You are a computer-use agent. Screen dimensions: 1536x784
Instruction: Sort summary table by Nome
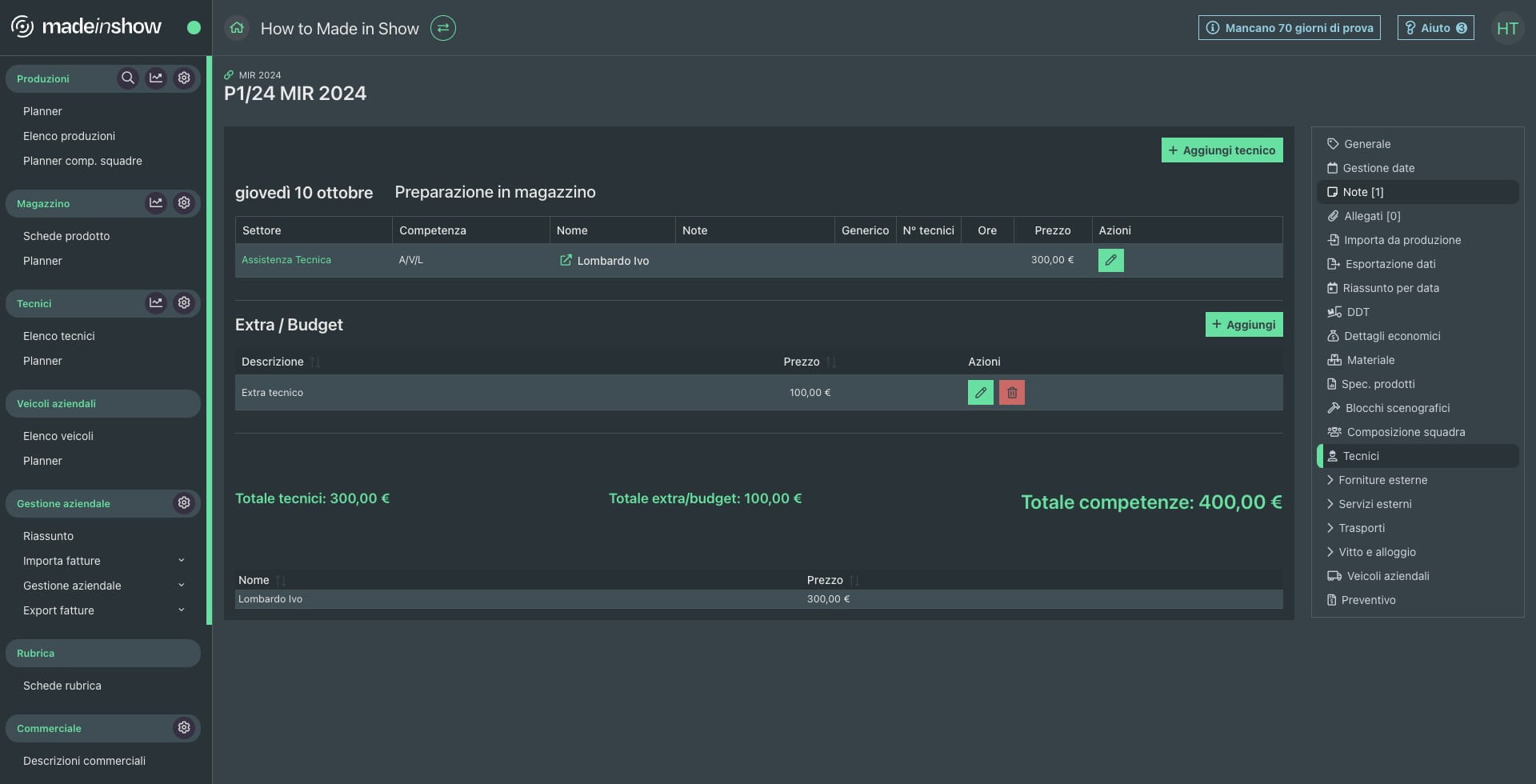pyautogui.click(x=281, y=581)
